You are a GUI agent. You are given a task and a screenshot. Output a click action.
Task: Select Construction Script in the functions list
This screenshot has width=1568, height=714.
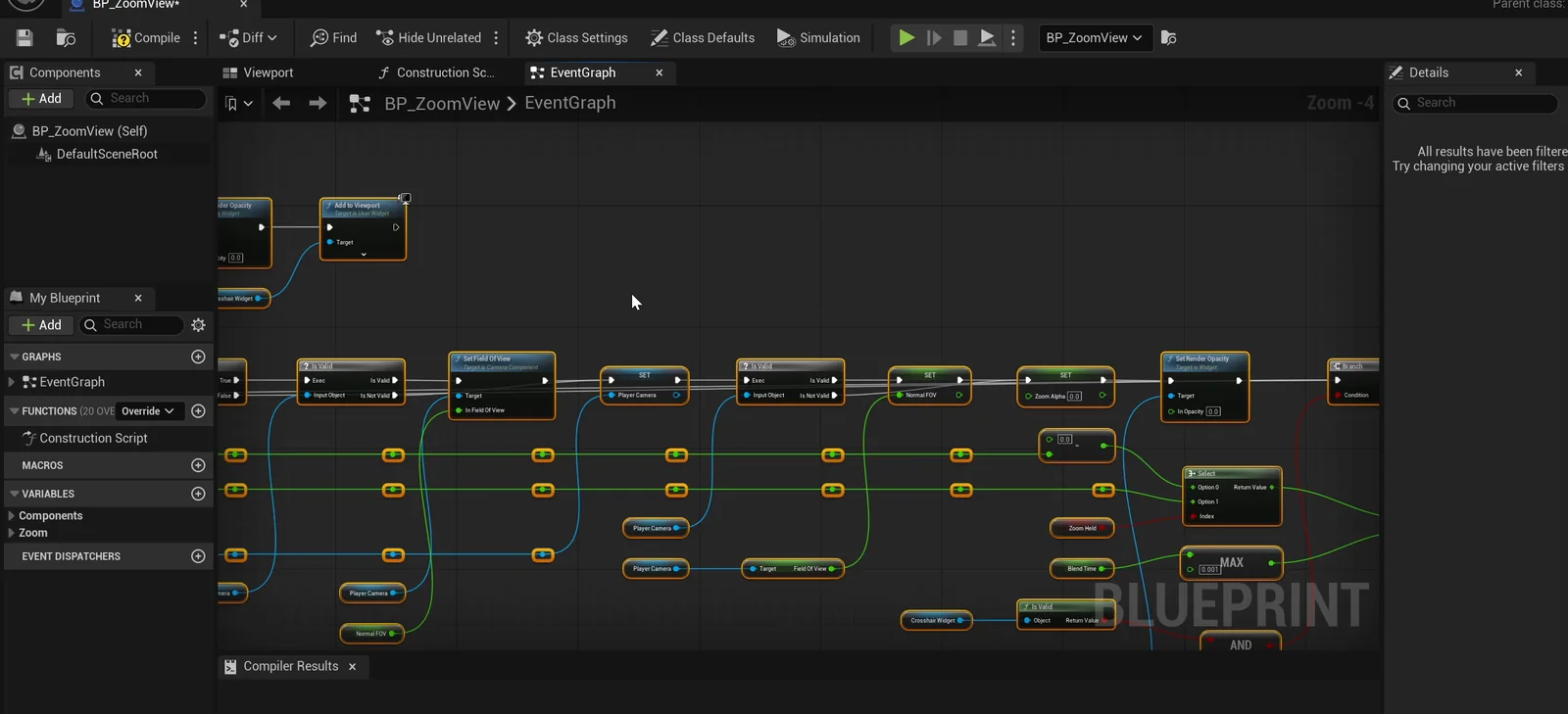(x=93, y=439)
